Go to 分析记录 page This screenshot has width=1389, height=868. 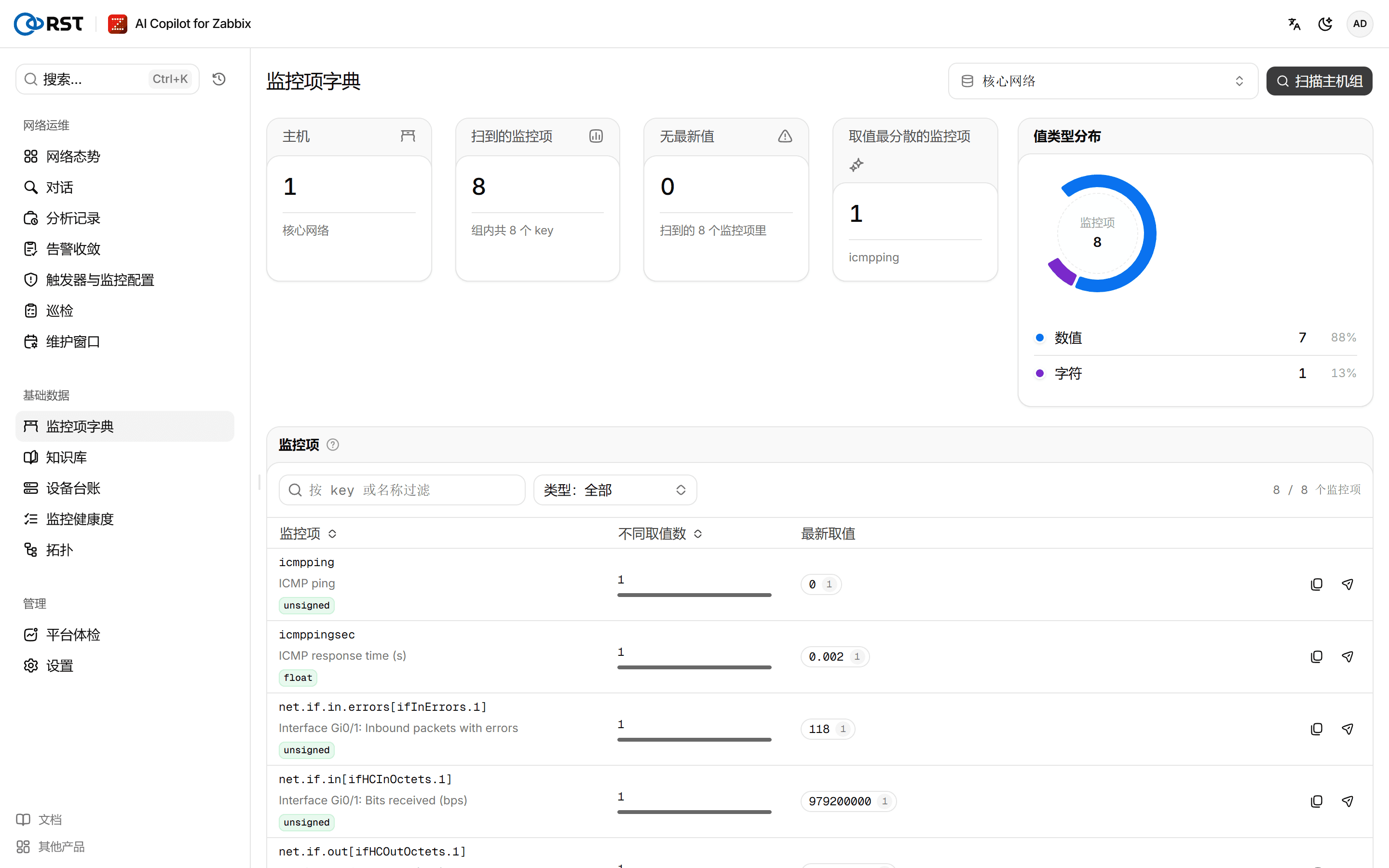pos(124,218)
